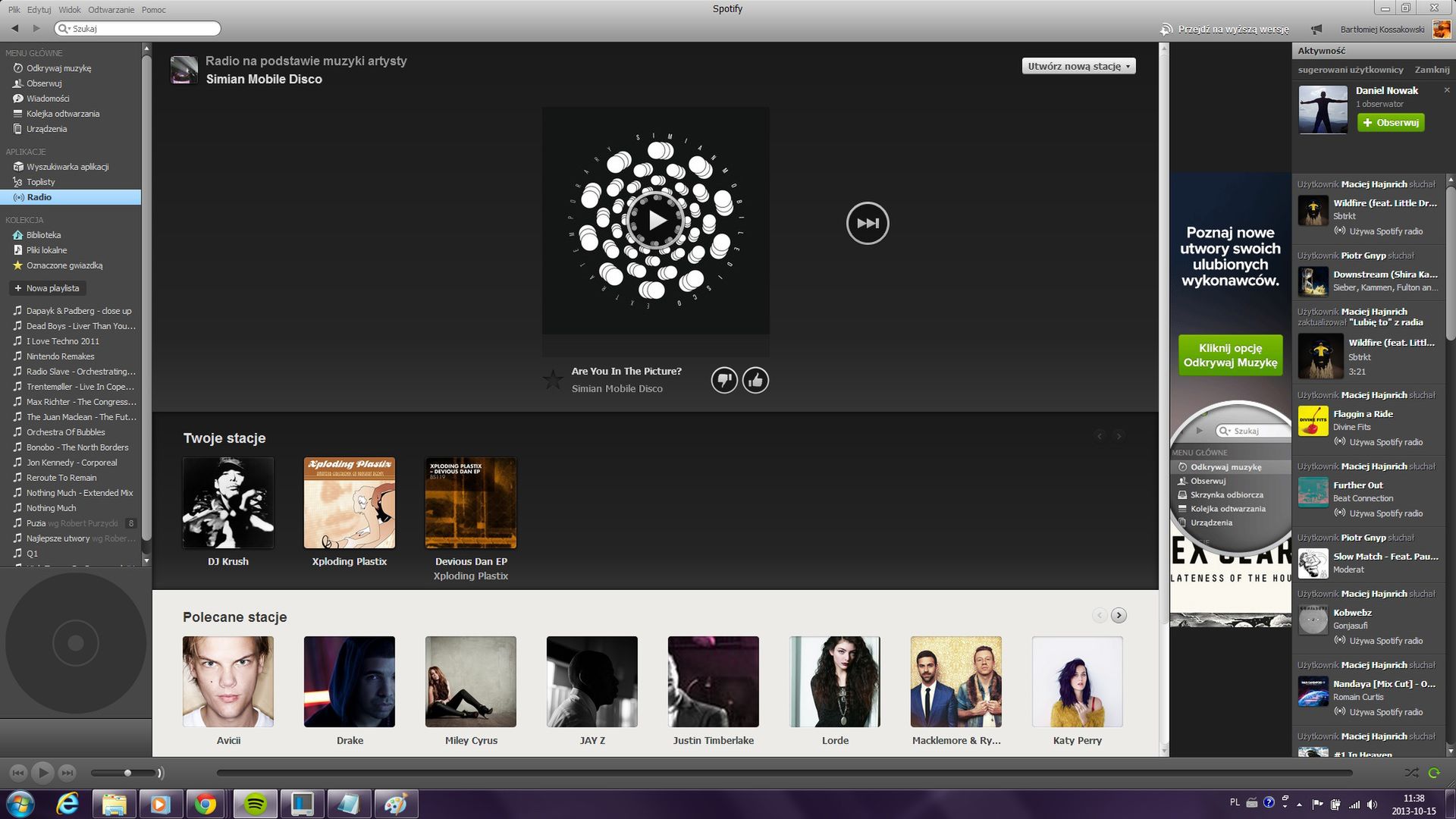Show next Polecane stacje with right arrow
The height and width of the screenshot is (819, 1456).
1119,615
